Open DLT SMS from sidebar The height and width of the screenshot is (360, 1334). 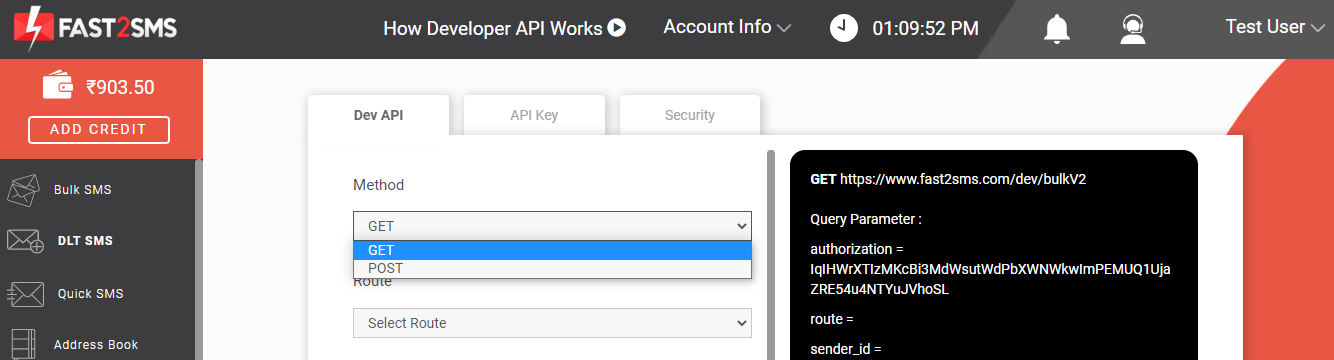pos(85,241)
